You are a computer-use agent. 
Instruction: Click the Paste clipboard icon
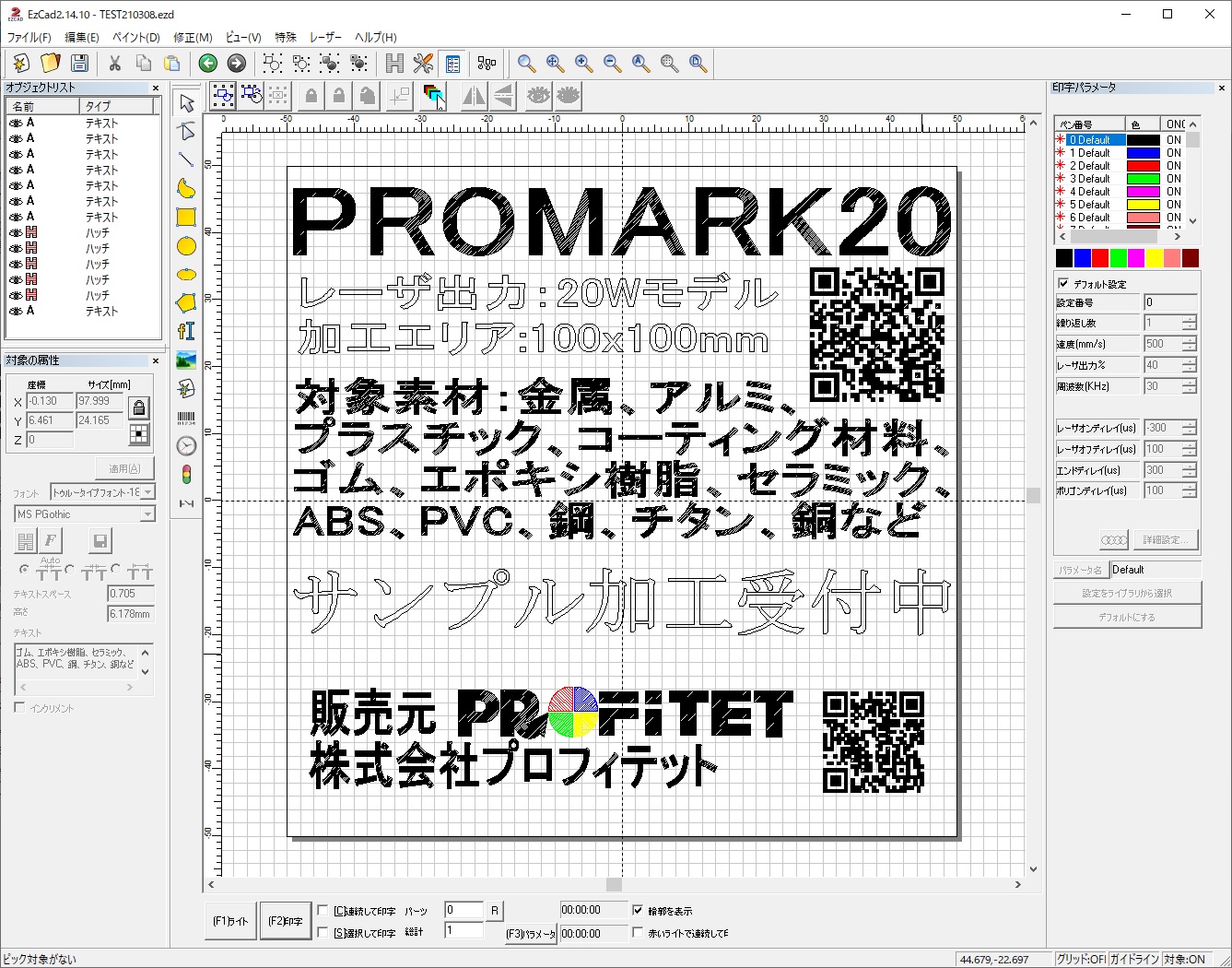(x=171, y=63)
